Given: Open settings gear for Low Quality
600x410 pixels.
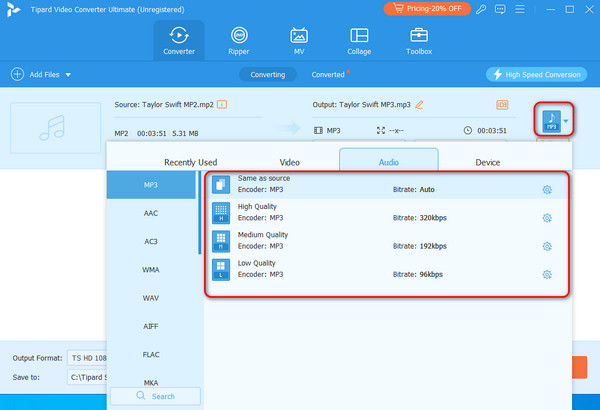Looking at the screenshot, I should click(547, 274).
